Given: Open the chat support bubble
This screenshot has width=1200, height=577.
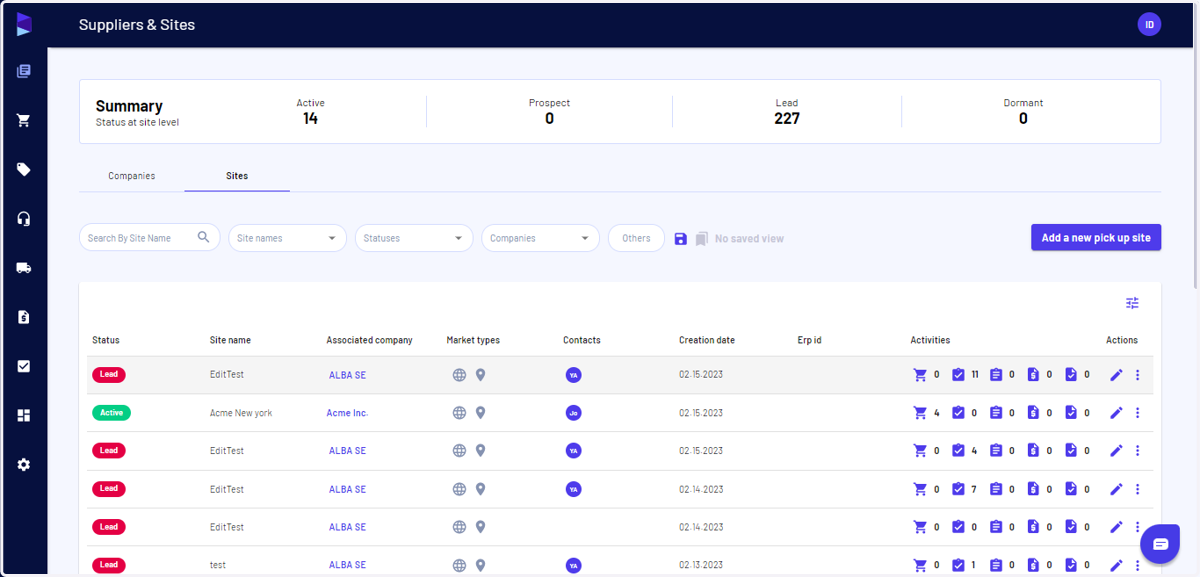Looking at the screenshot, I should pyautogui.click(x=1160, y=543).
